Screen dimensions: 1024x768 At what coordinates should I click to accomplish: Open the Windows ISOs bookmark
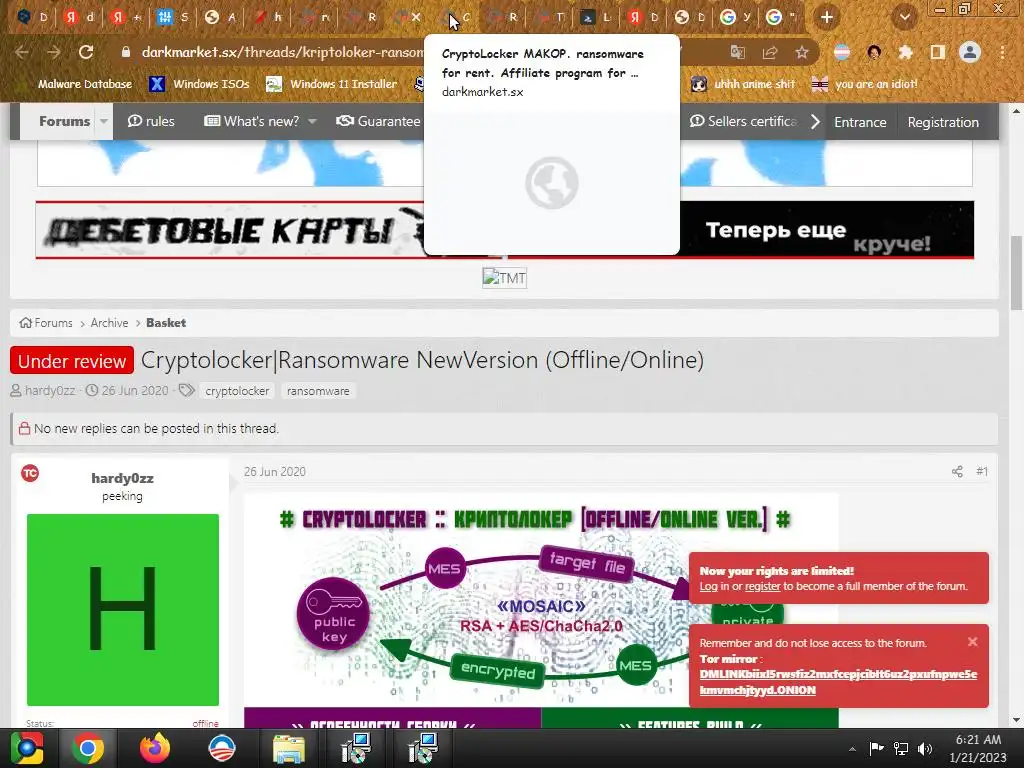tap(199, 84)
